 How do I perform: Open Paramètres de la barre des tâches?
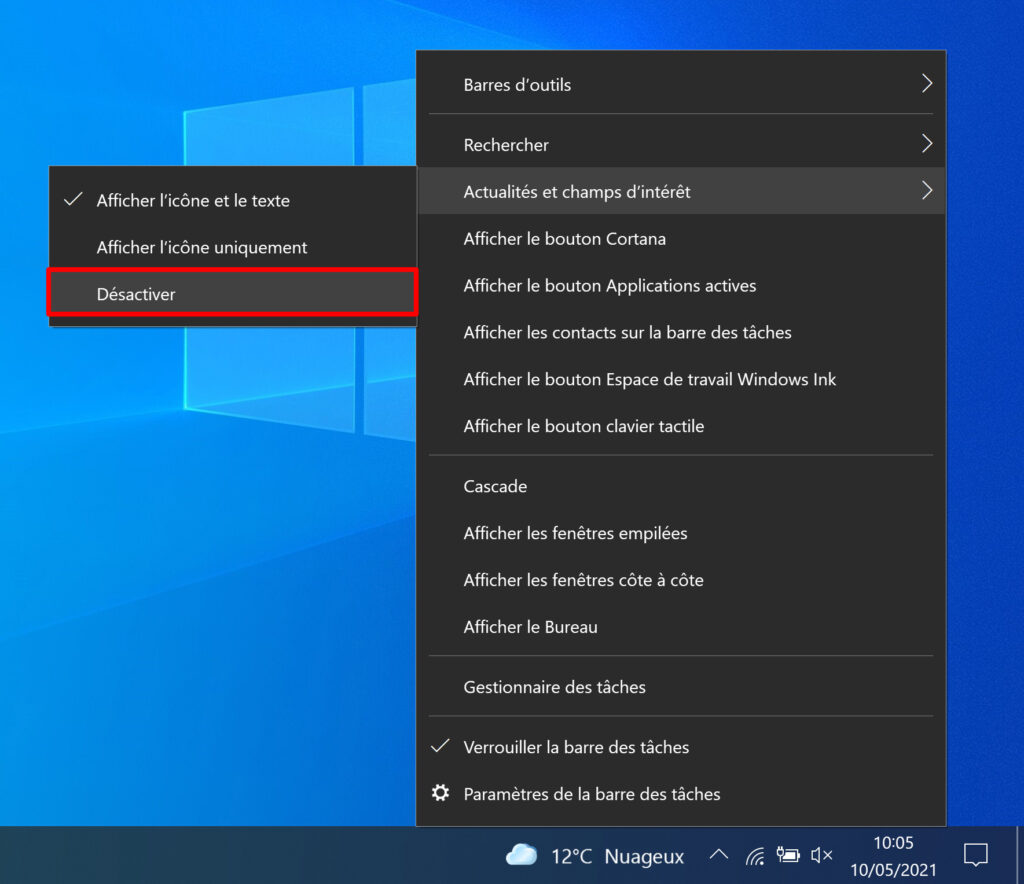point(680,794)
